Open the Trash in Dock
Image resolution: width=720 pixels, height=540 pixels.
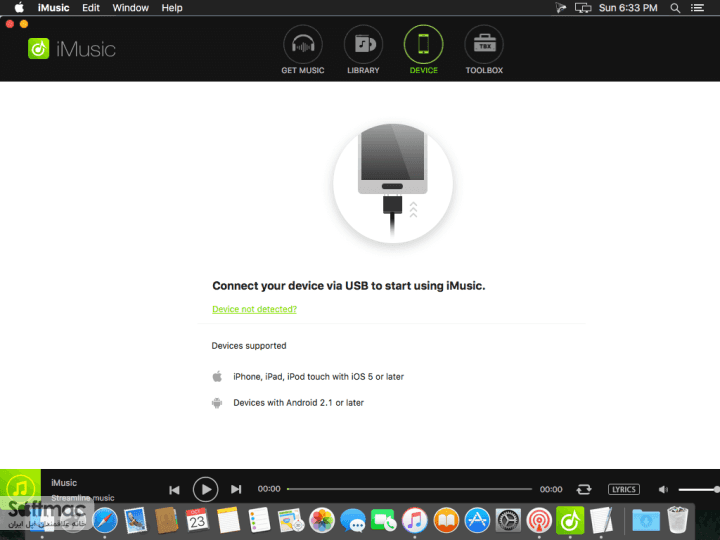(678, 520)
